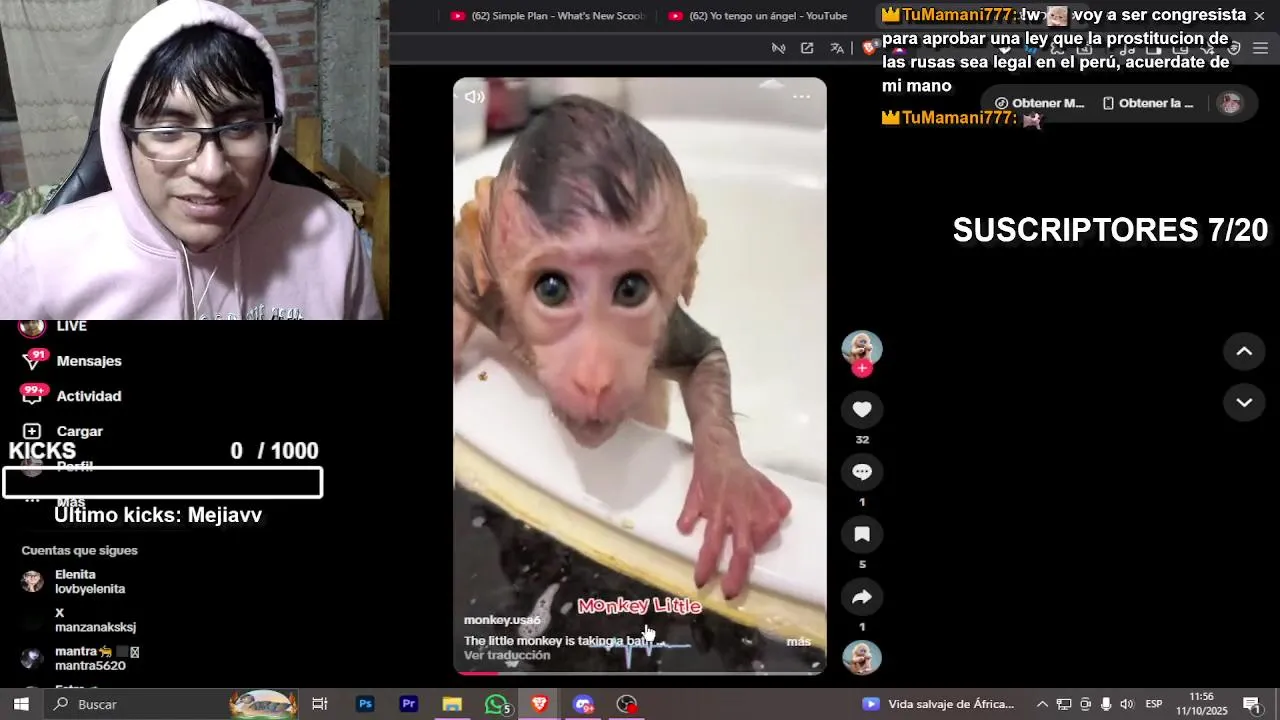Click the taskbar Buscar search box
Image resolution: width=1280 pixels, height=720 pixels.
pyautogui.click(x=170, y=704)
